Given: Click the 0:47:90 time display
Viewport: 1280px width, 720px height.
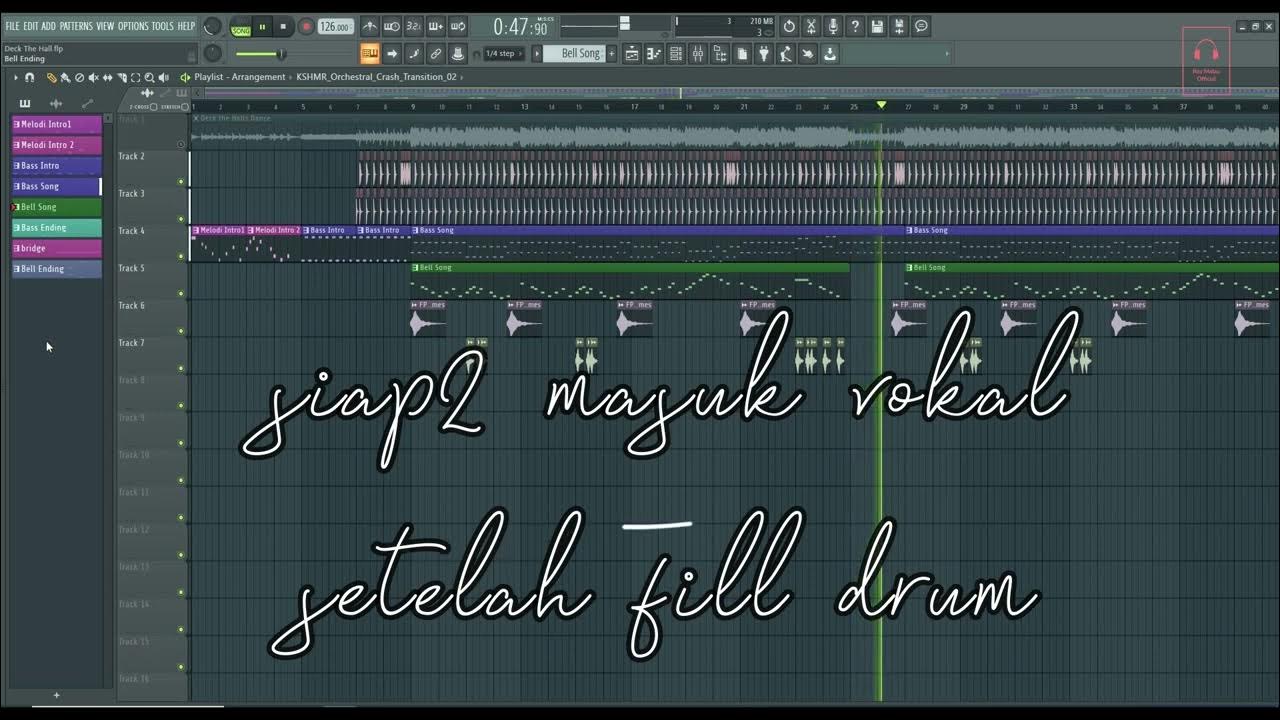Looking at the screenshot, I should click(x=521, y=27).
